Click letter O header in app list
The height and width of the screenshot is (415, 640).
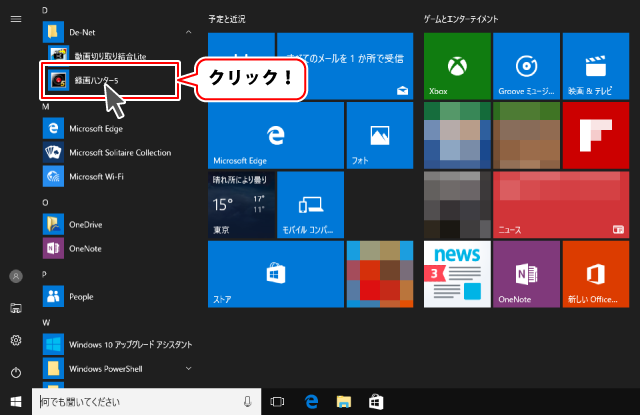click(x=45, y=202)
